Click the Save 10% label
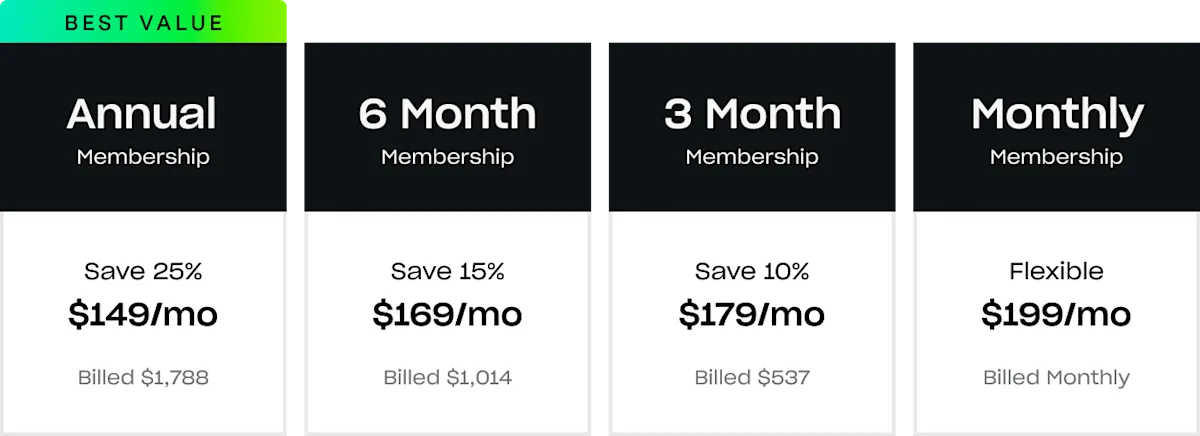Screen dimensions: 1200x436 [x=752, y=271]
